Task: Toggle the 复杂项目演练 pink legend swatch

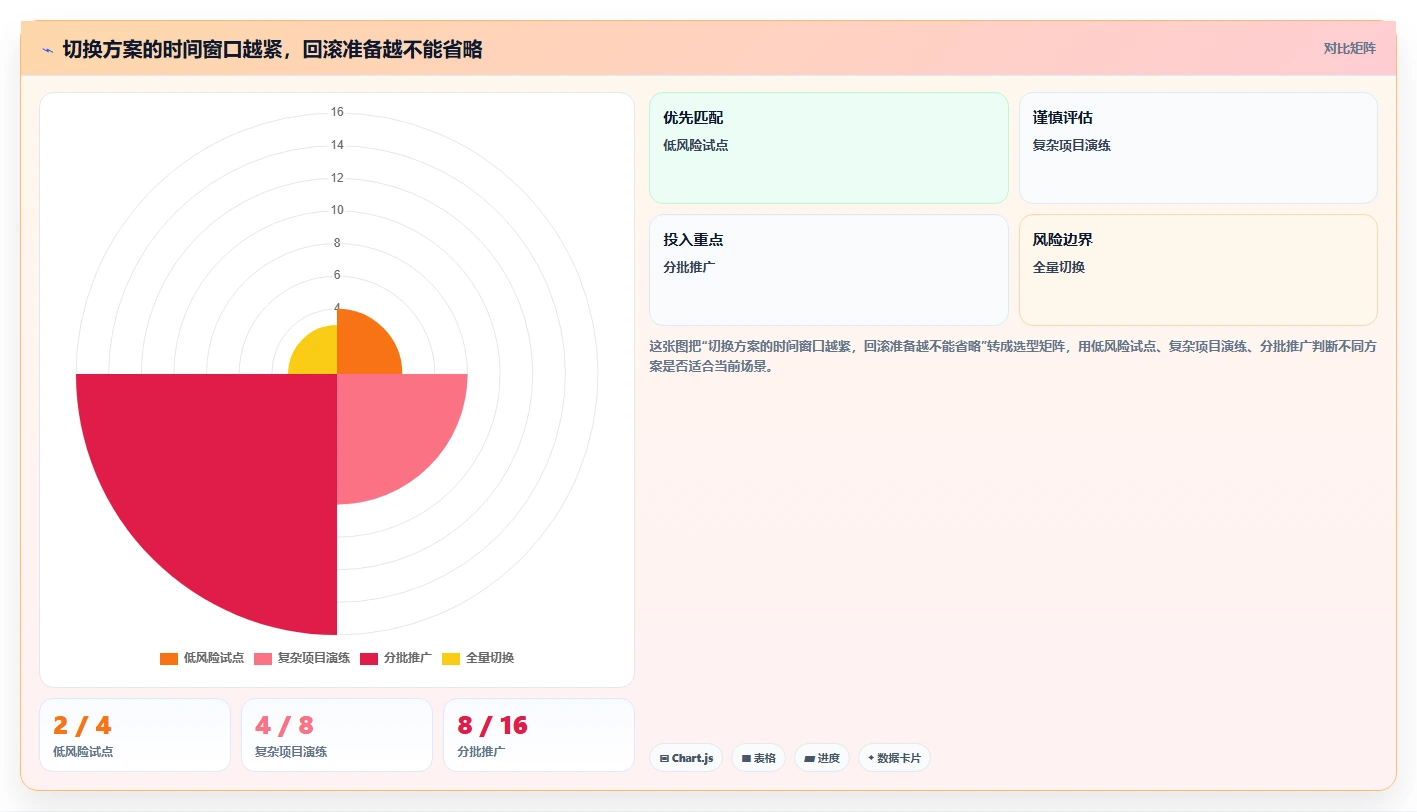Action: 263,658
